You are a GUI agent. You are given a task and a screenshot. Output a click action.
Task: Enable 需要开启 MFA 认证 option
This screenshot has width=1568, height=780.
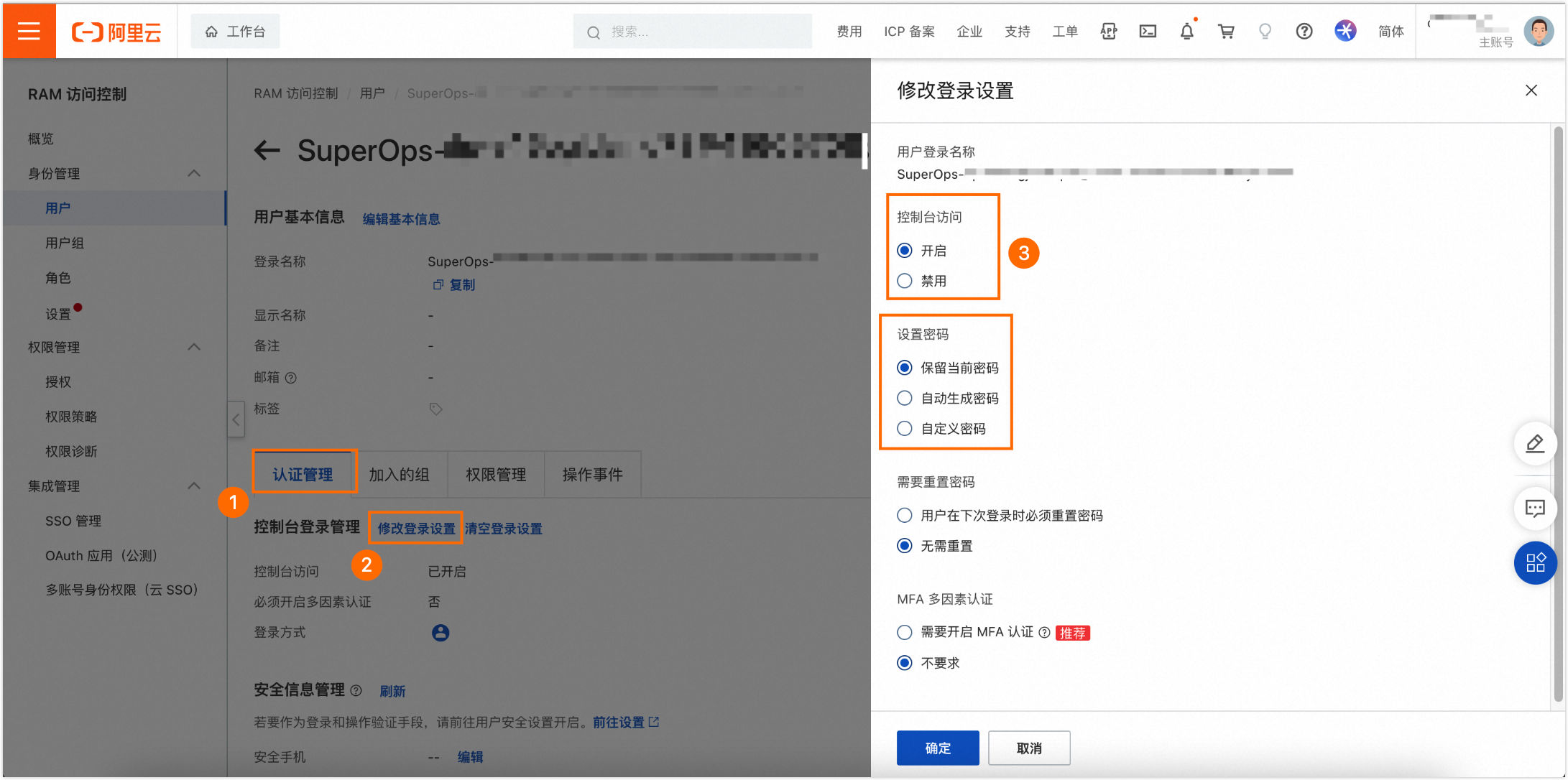905,632
